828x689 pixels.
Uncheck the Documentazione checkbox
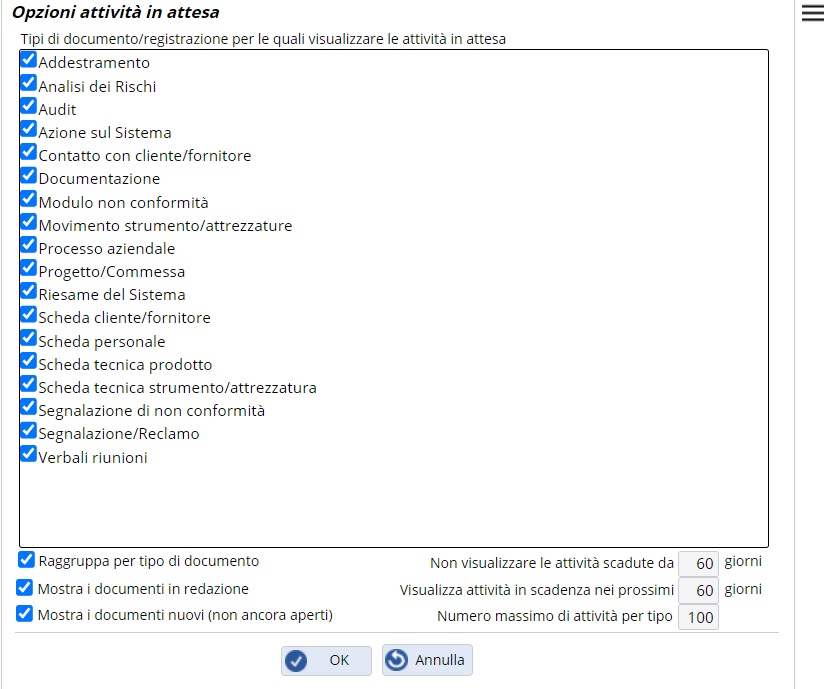pyautogui.click(x=29, y=177)
